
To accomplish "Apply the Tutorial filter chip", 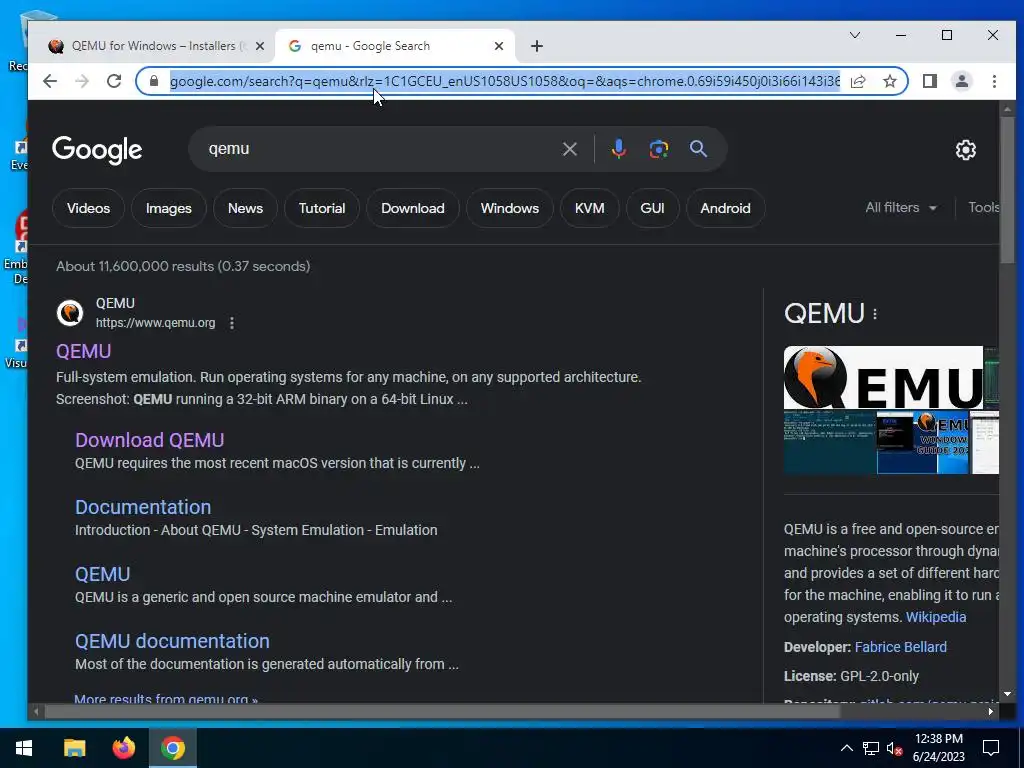I will (322, 208).
